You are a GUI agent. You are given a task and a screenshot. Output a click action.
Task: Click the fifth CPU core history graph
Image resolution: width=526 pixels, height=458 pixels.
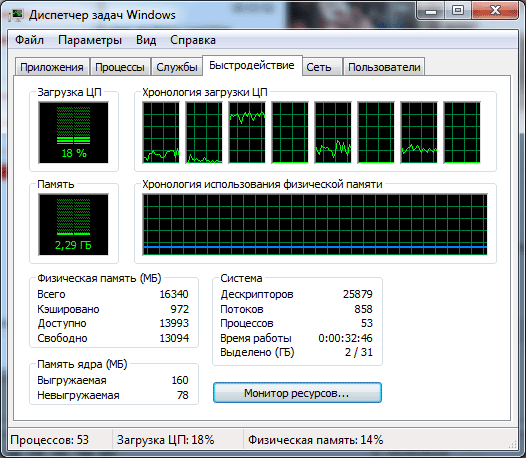333,133
